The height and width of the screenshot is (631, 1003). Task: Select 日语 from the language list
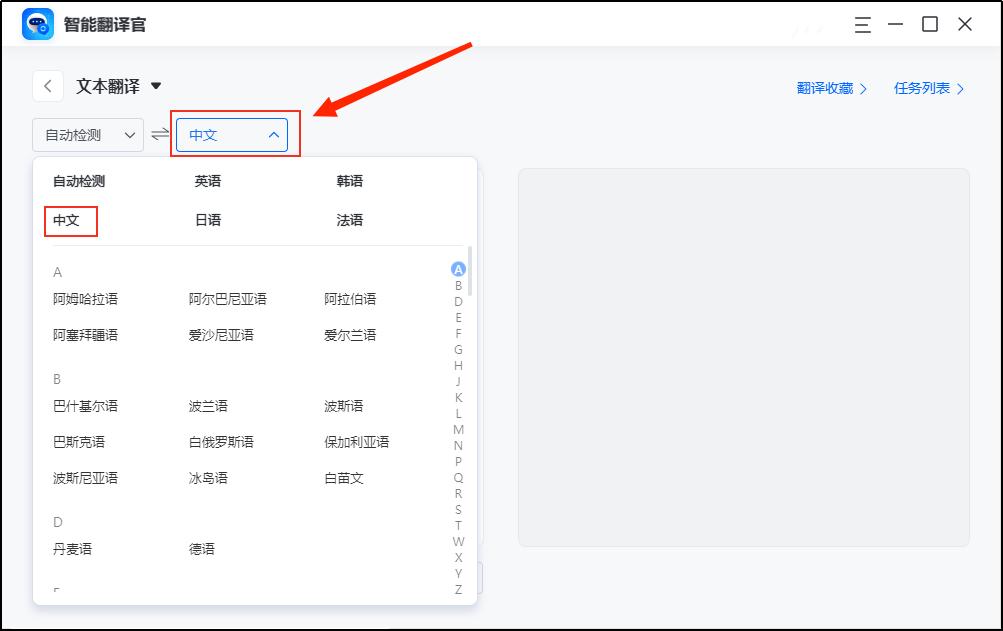[209, 219]
